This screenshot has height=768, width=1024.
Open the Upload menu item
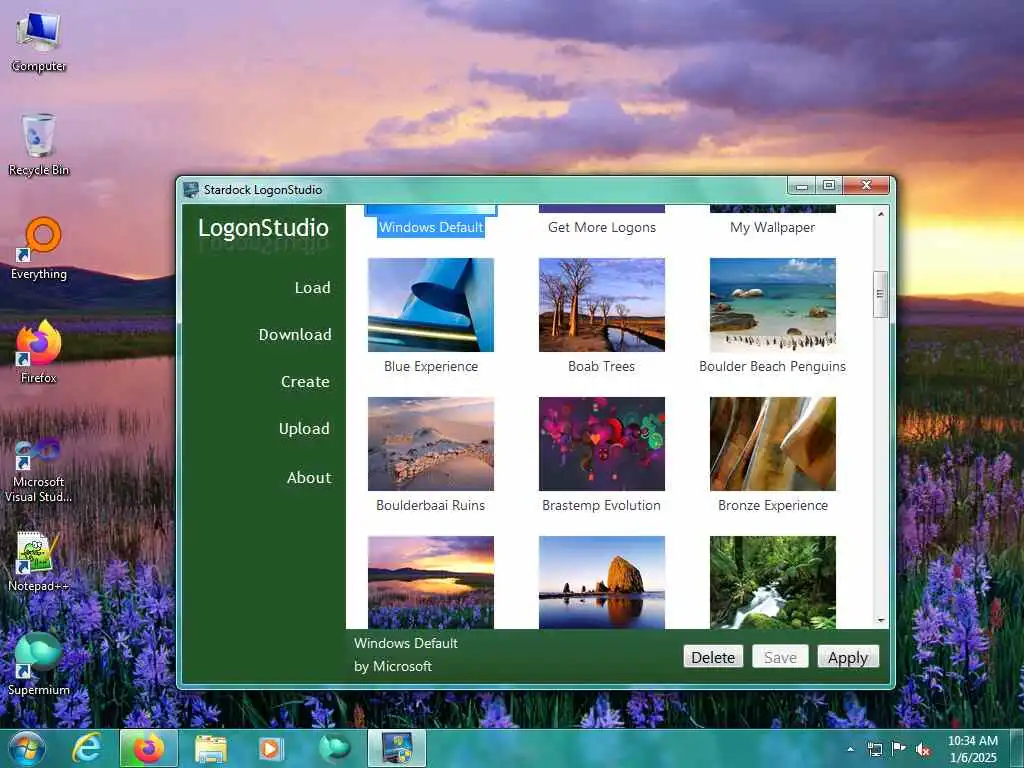tap(304, 428)
